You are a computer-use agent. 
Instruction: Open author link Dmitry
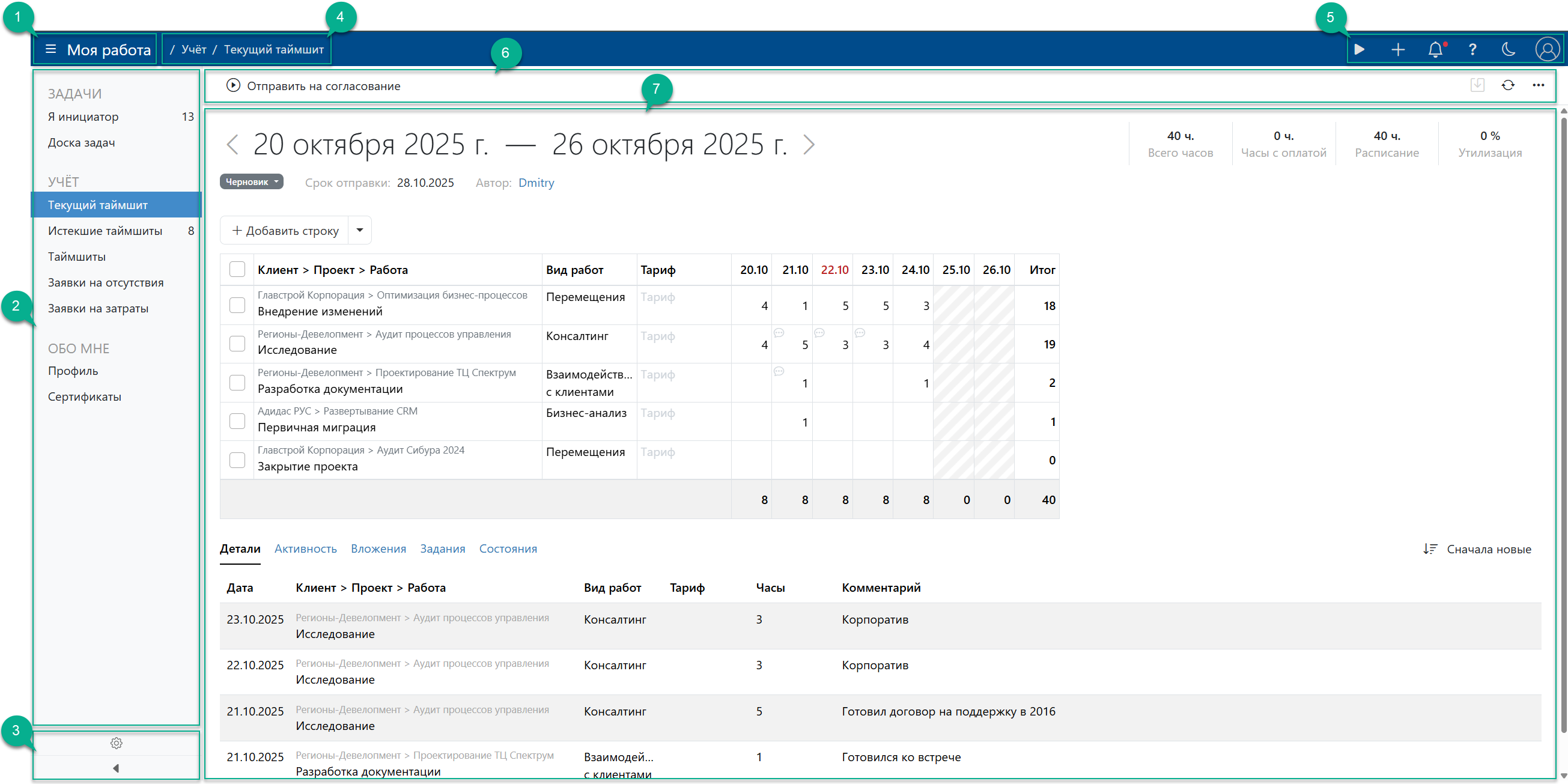point(536,183)
